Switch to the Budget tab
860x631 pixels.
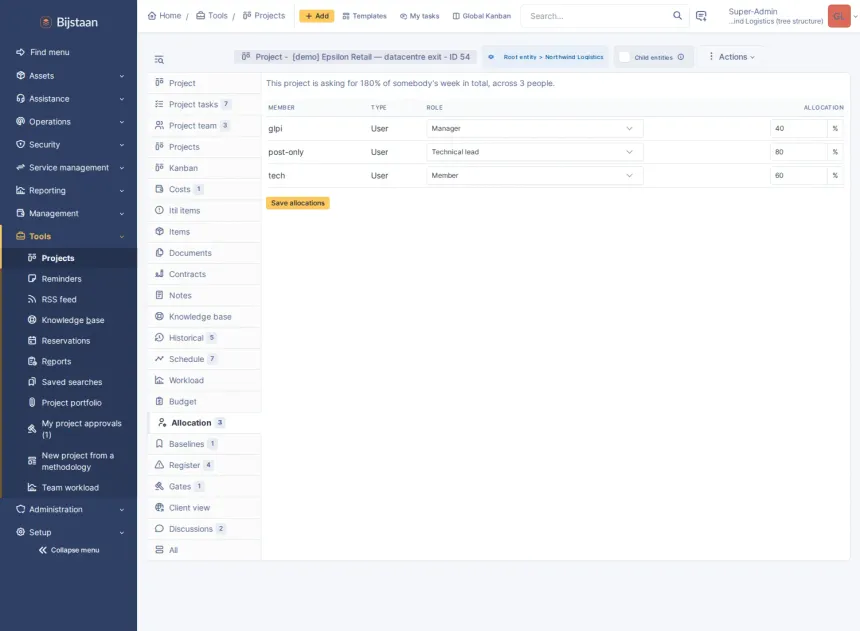pos(204,402)
